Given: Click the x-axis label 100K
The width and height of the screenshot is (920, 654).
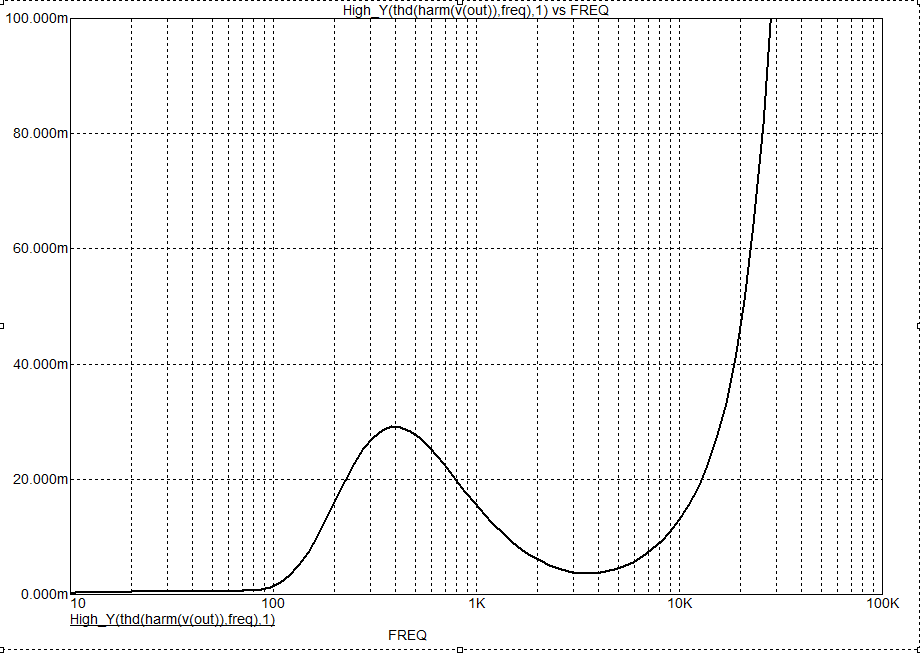Looking at the screenshot, I should [884, 604].
